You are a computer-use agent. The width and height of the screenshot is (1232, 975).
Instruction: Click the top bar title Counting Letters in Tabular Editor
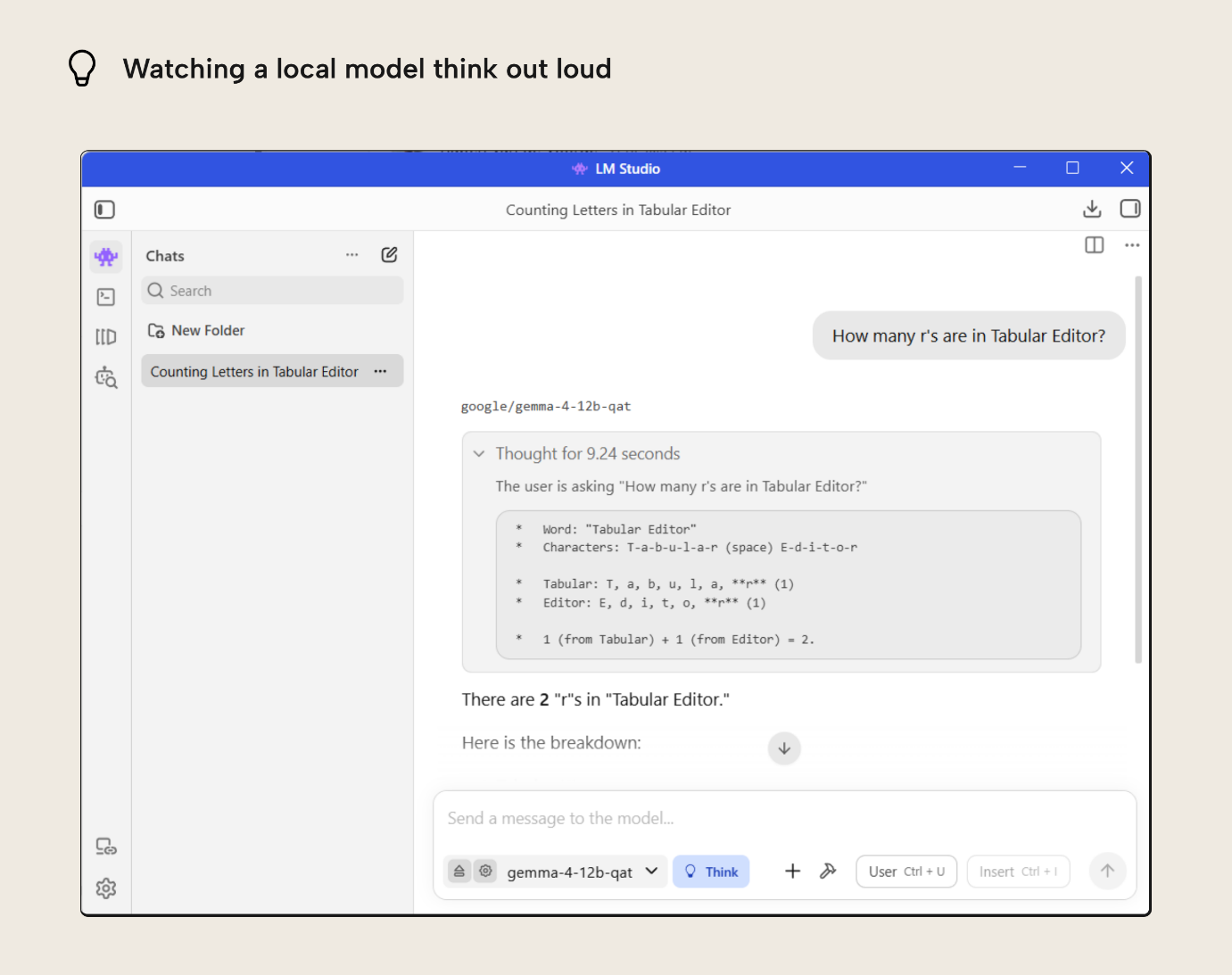(x=618, y=210)
